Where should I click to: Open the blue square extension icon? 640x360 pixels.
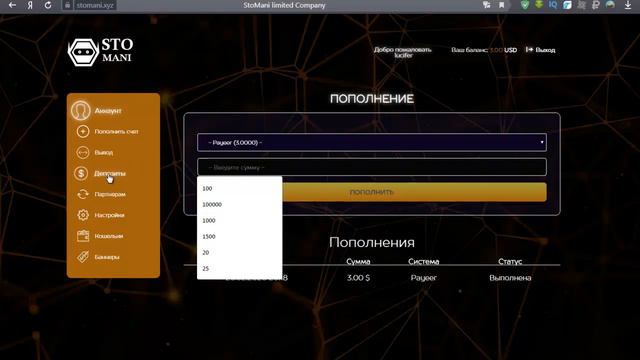[567, 5]
